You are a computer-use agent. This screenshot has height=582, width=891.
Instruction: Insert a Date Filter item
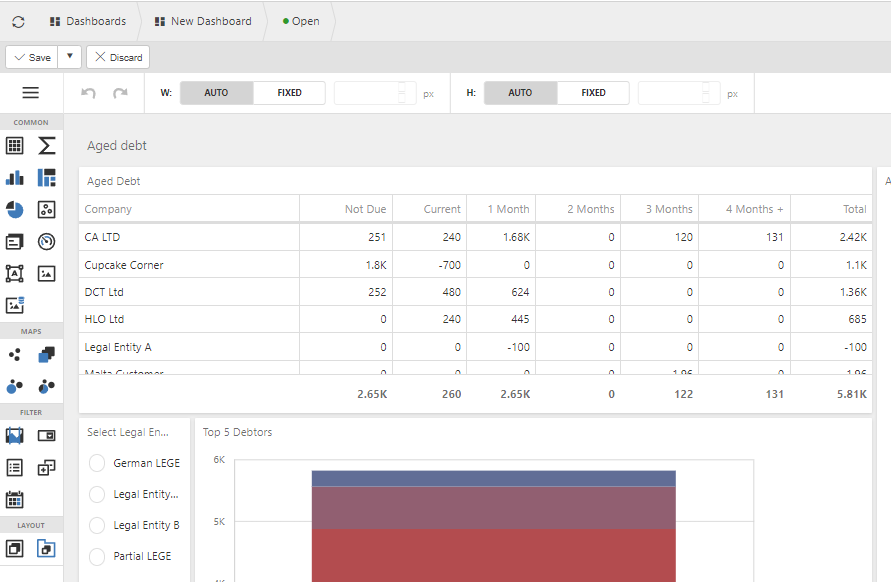pos(15,500)
